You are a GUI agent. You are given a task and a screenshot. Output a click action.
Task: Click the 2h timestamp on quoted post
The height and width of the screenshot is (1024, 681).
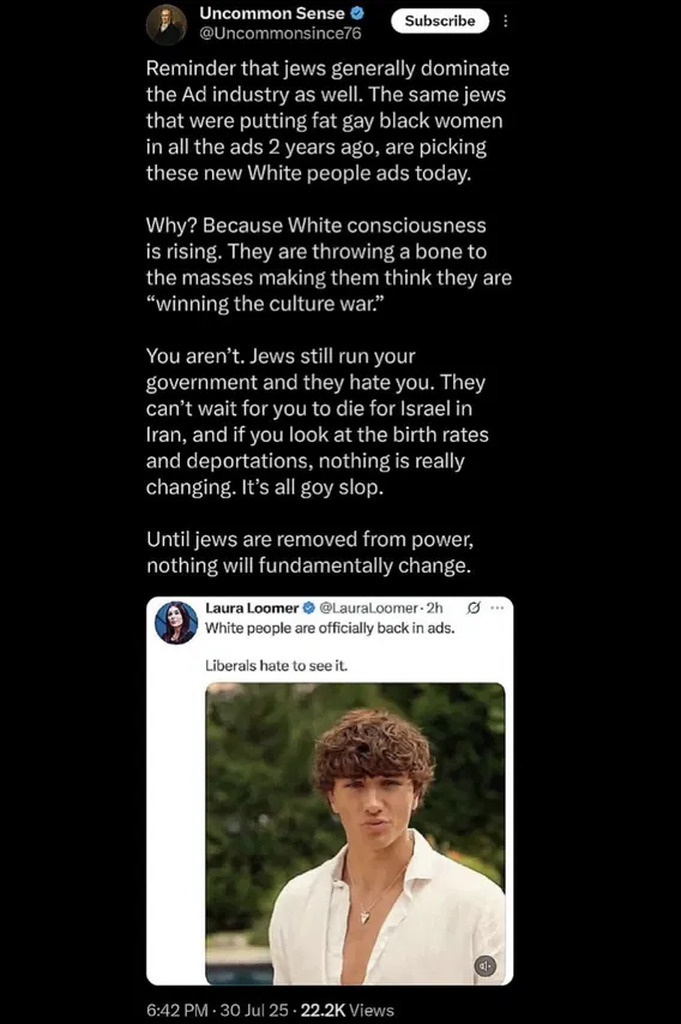(x=434, y=607)
